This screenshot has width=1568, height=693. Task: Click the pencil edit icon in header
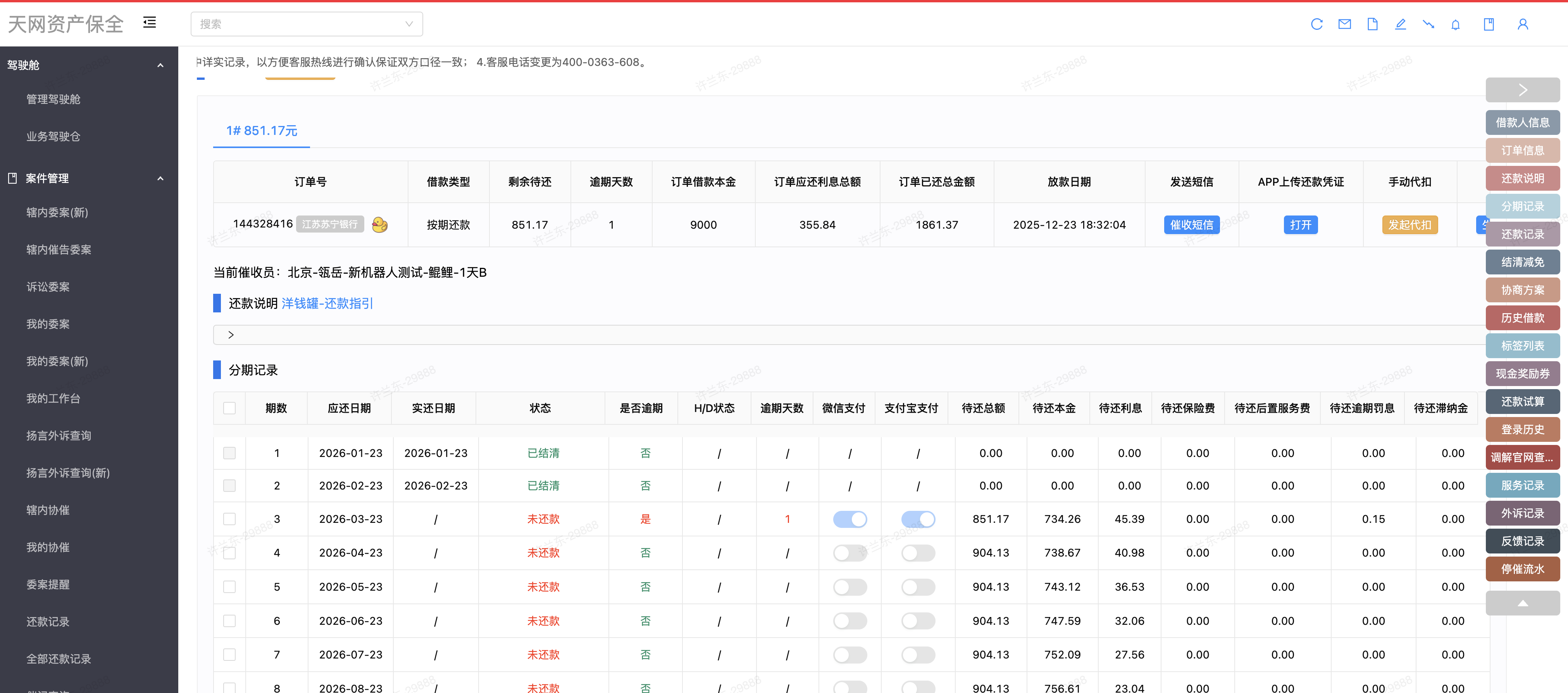pos(1400,24)
